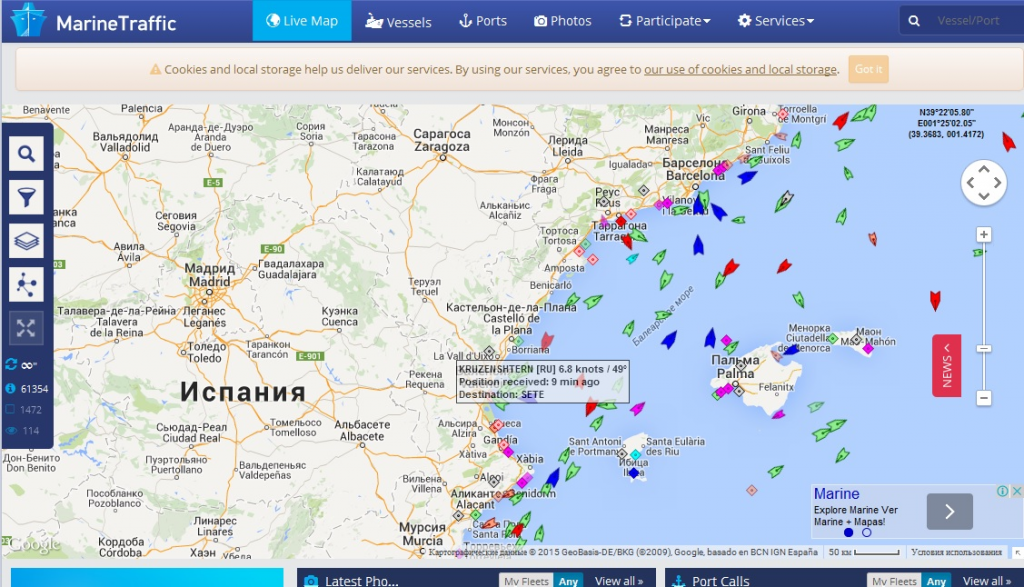The image size is (1024, 587).
Task: Select the blue vessel marker at Ibiza
Action: click(x=633, y=472)
